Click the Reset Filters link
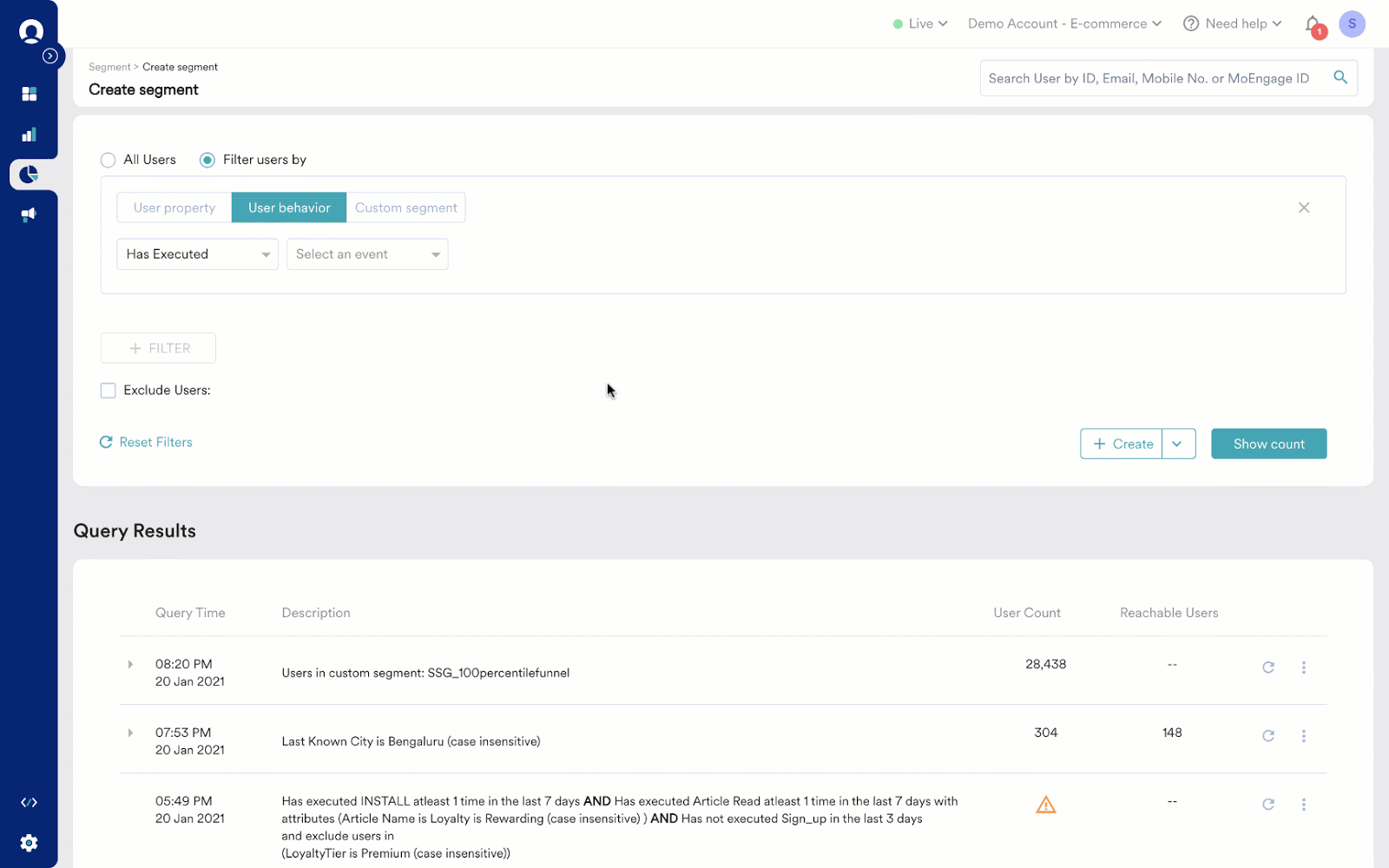 146,442
